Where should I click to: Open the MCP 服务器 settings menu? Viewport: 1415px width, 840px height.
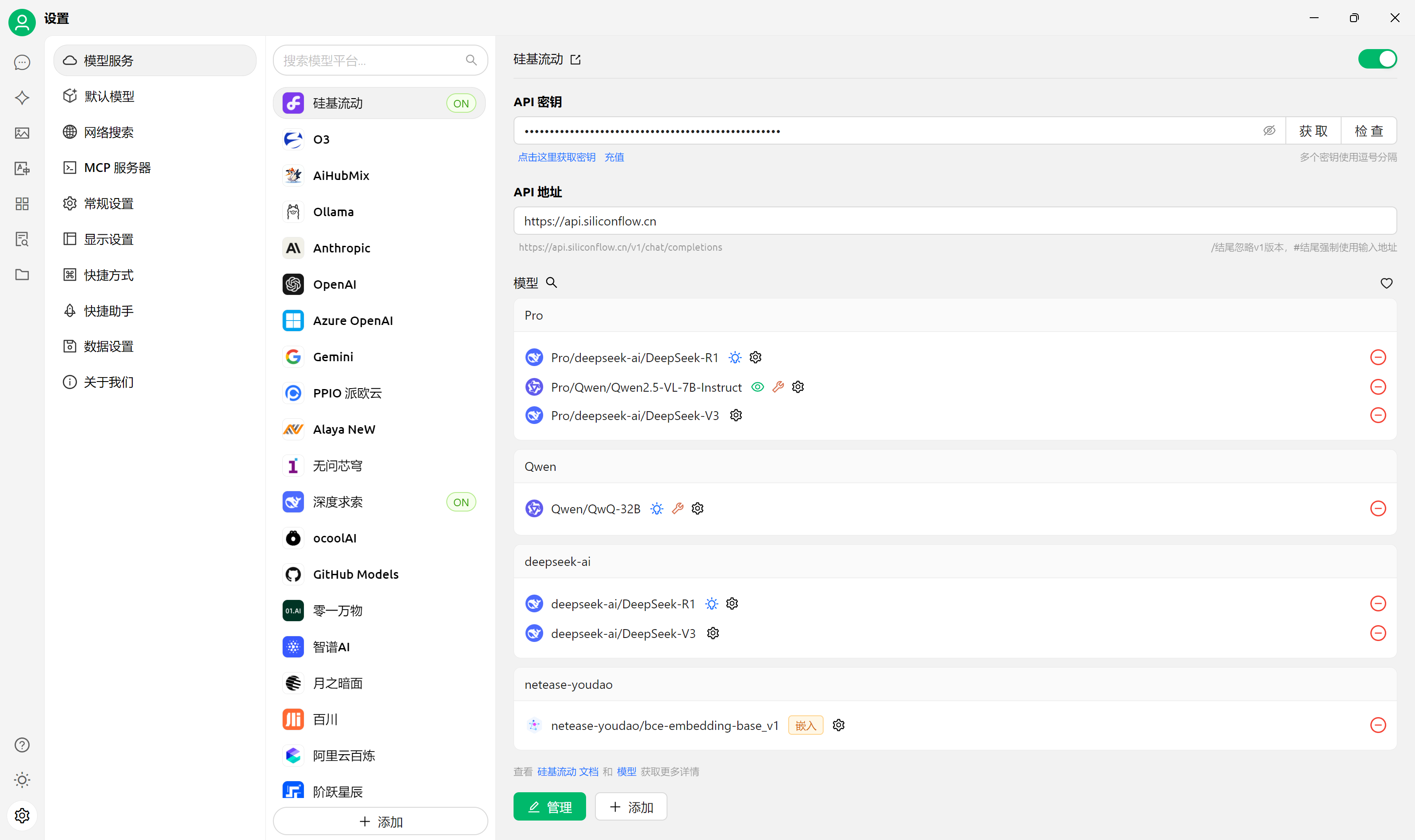pyautogui.click(x=117, y=168)
